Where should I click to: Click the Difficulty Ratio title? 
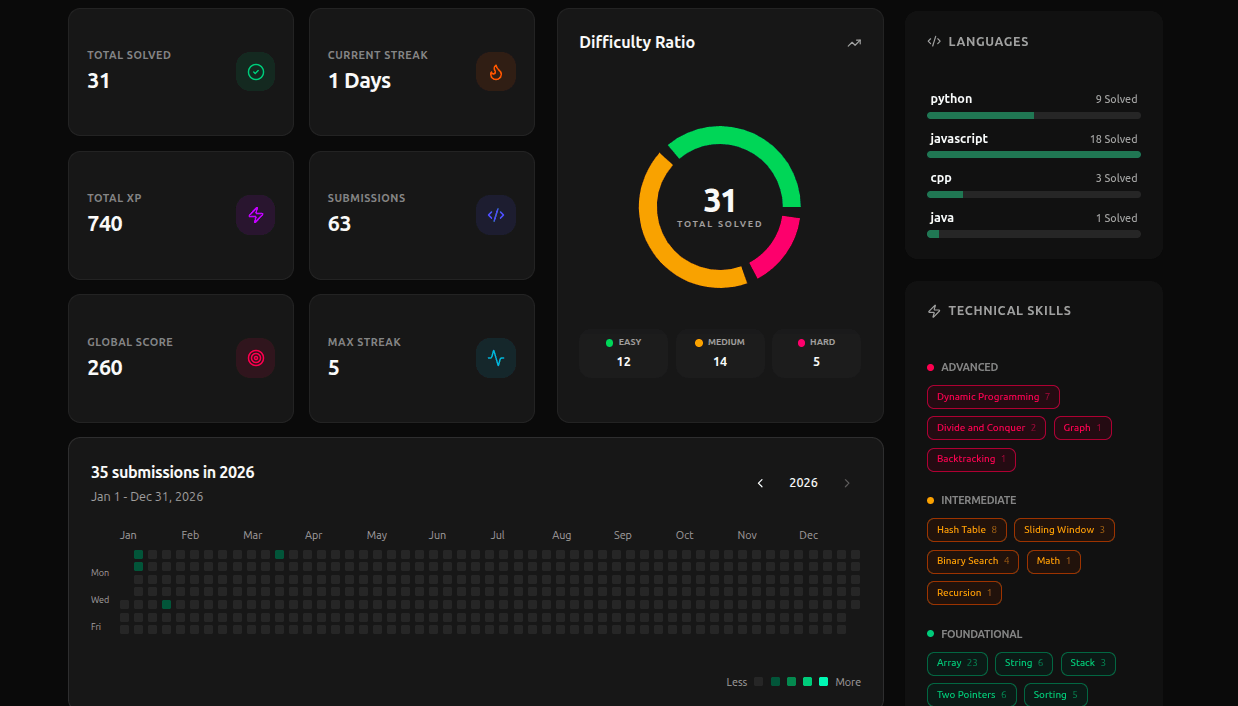point(637,42)
